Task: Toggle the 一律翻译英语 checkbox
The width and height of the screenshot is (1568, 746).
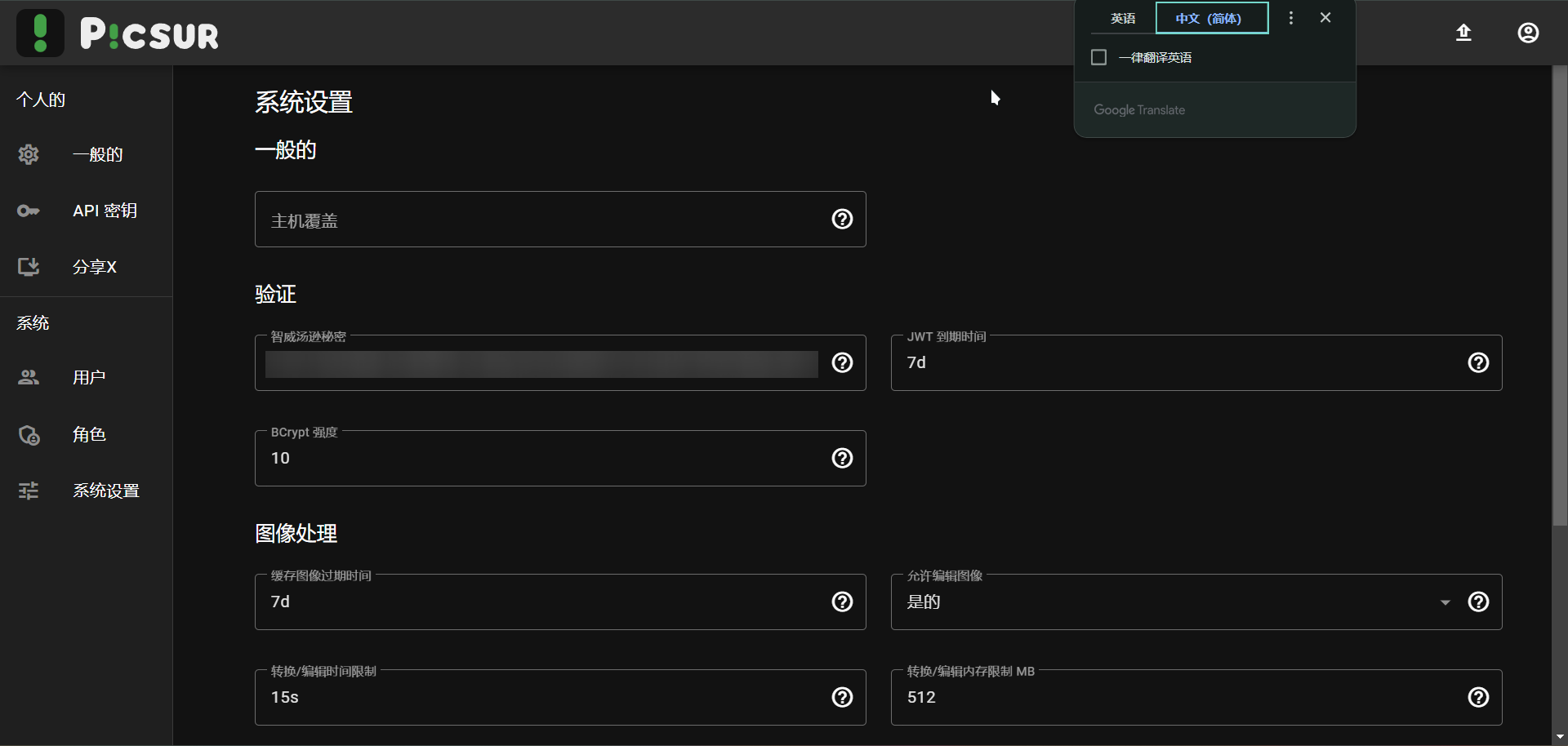Action: pos(1099,57)
